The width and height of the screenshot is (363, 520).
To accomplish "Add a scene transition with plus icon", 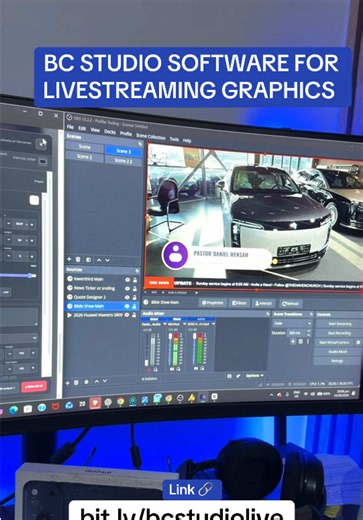I will [293, 341].
